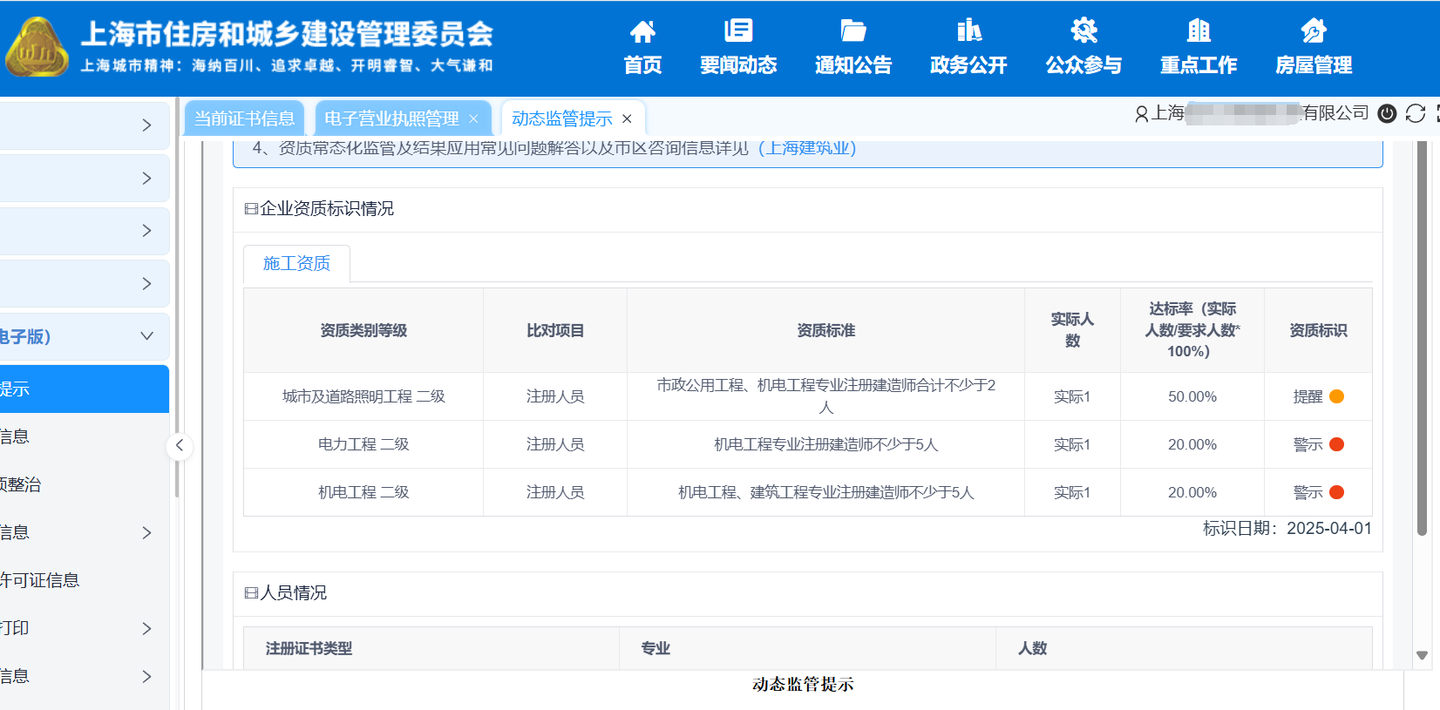
Task: Open 重点工作 building icon
Action: click(1198, 31)
